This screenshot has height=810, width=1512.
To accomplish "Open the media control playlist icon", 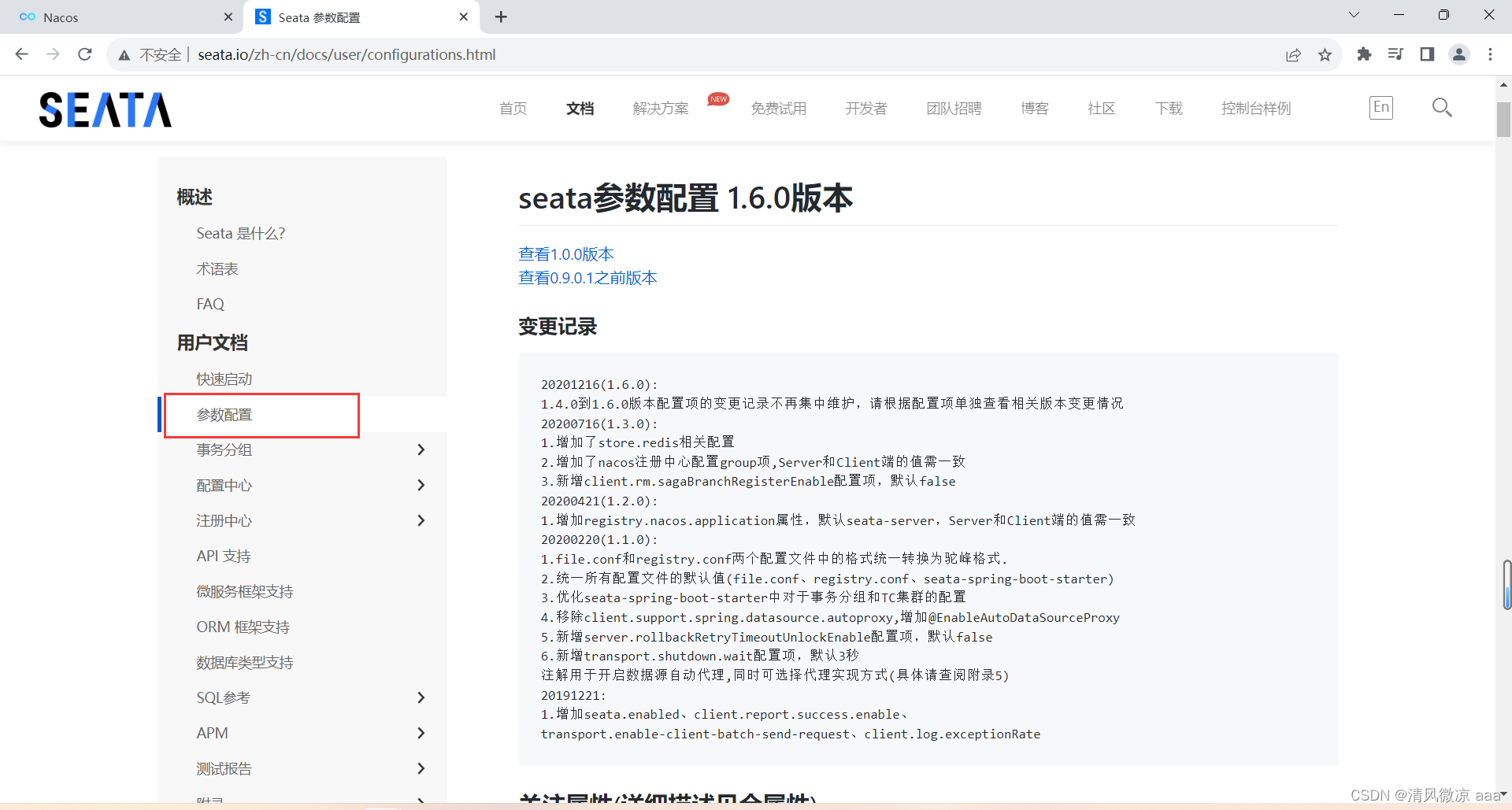I will [x=1395, y=54].
